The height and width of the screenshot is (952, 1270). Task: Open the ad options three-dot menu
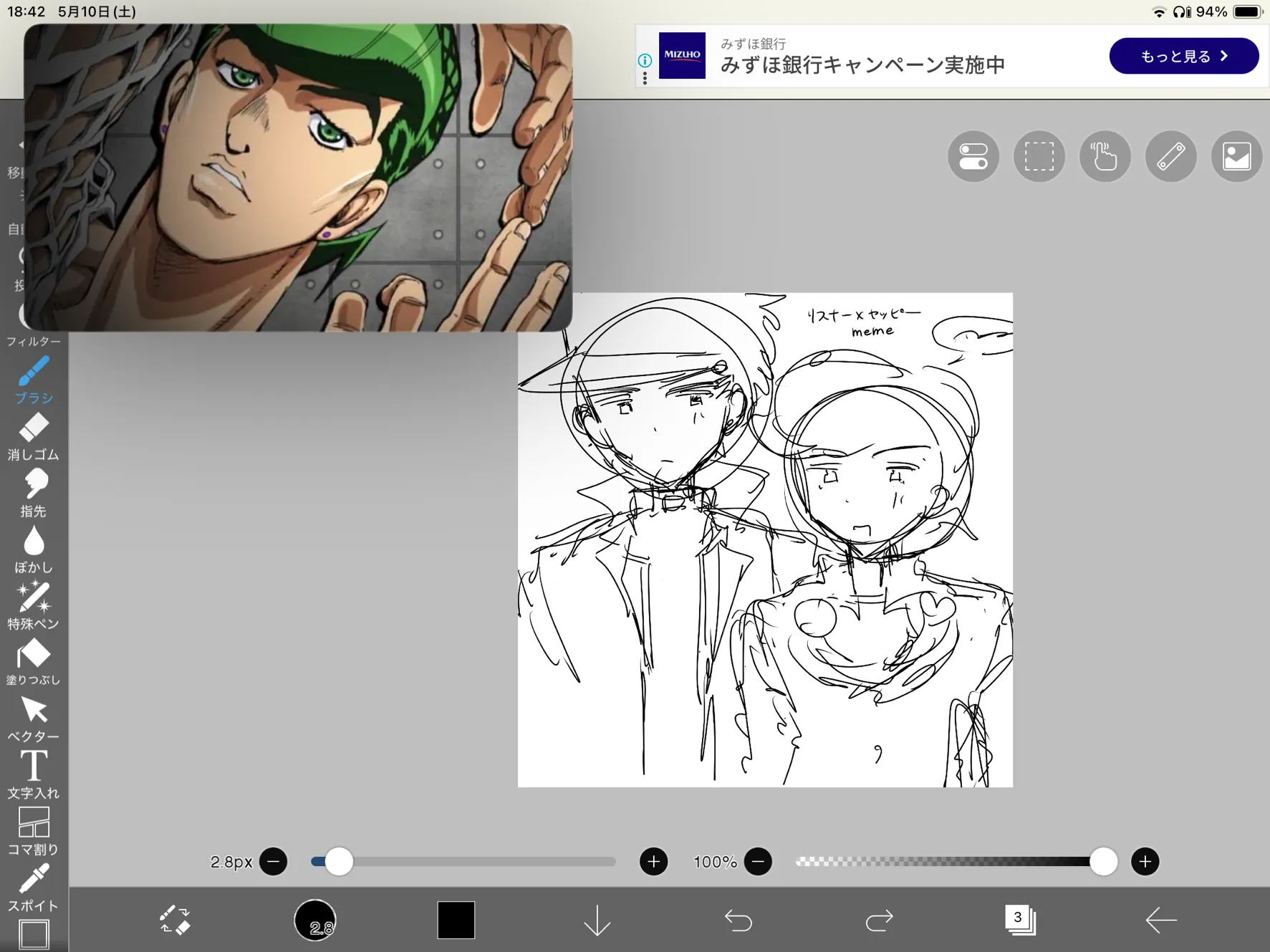click(645, 77)
